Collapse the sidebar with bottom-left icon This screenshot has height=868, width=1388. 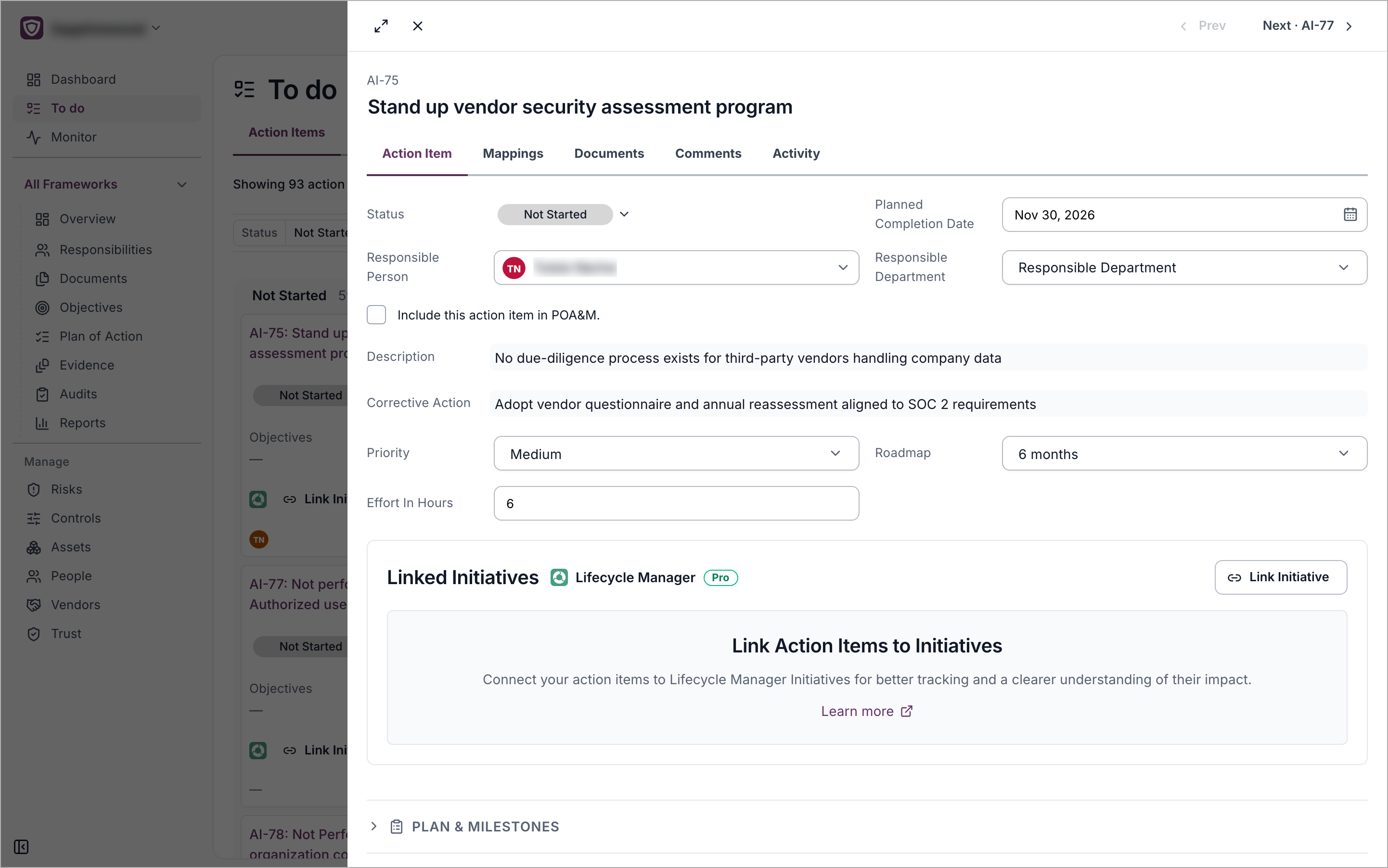coord(21,846)
